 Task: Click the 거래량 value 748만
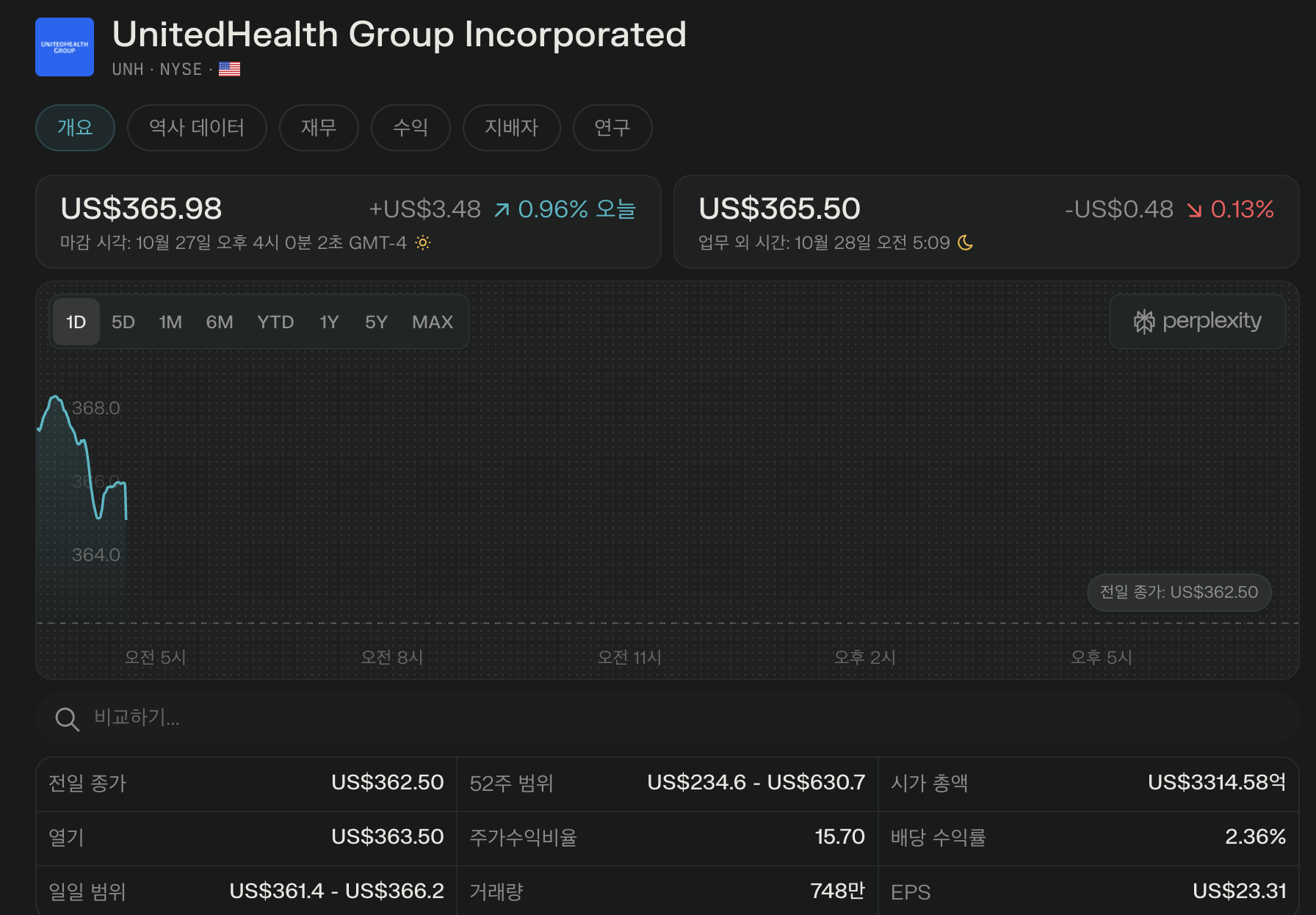tap(837, 892)
